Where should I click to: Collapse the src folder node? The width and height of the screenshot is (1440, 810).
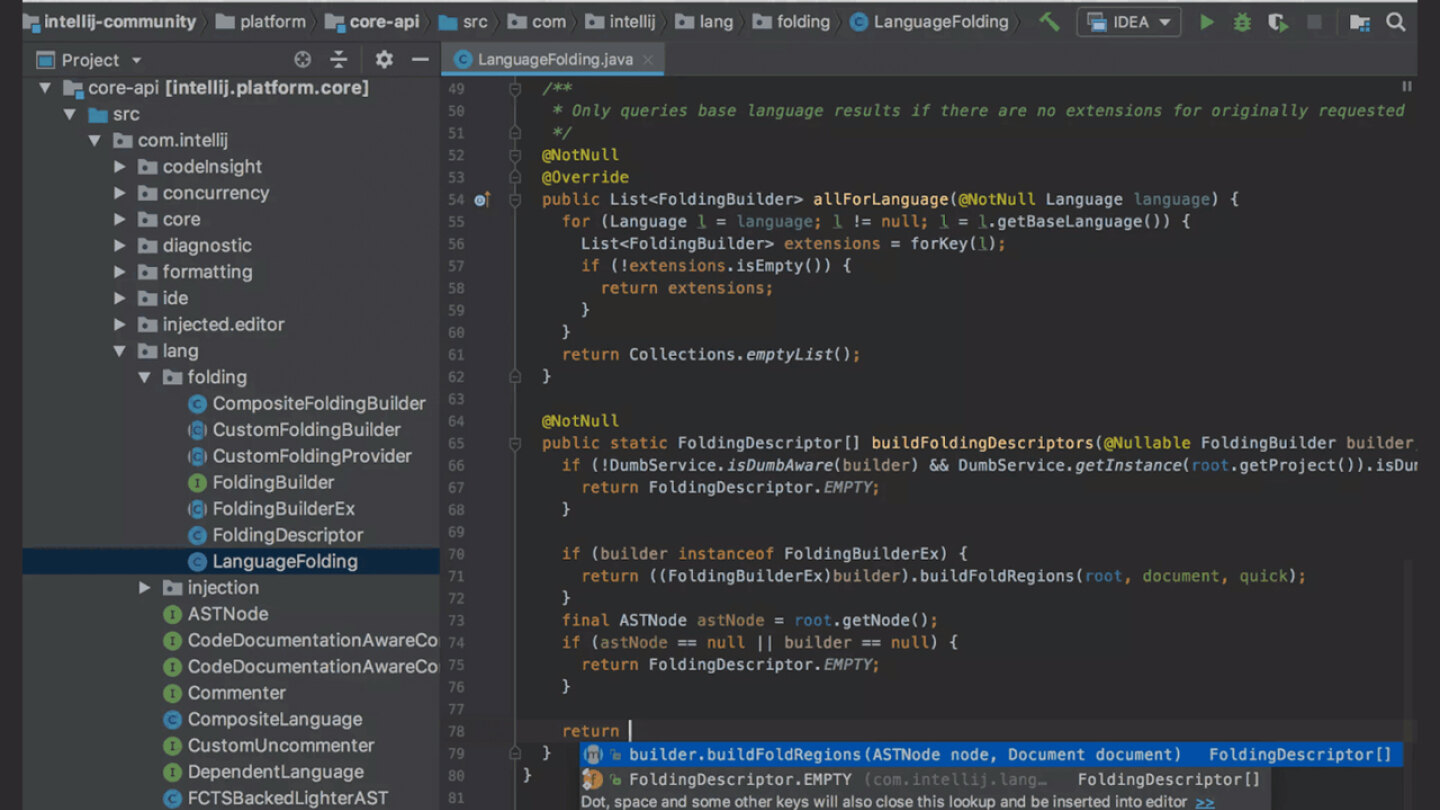(69, 114)
